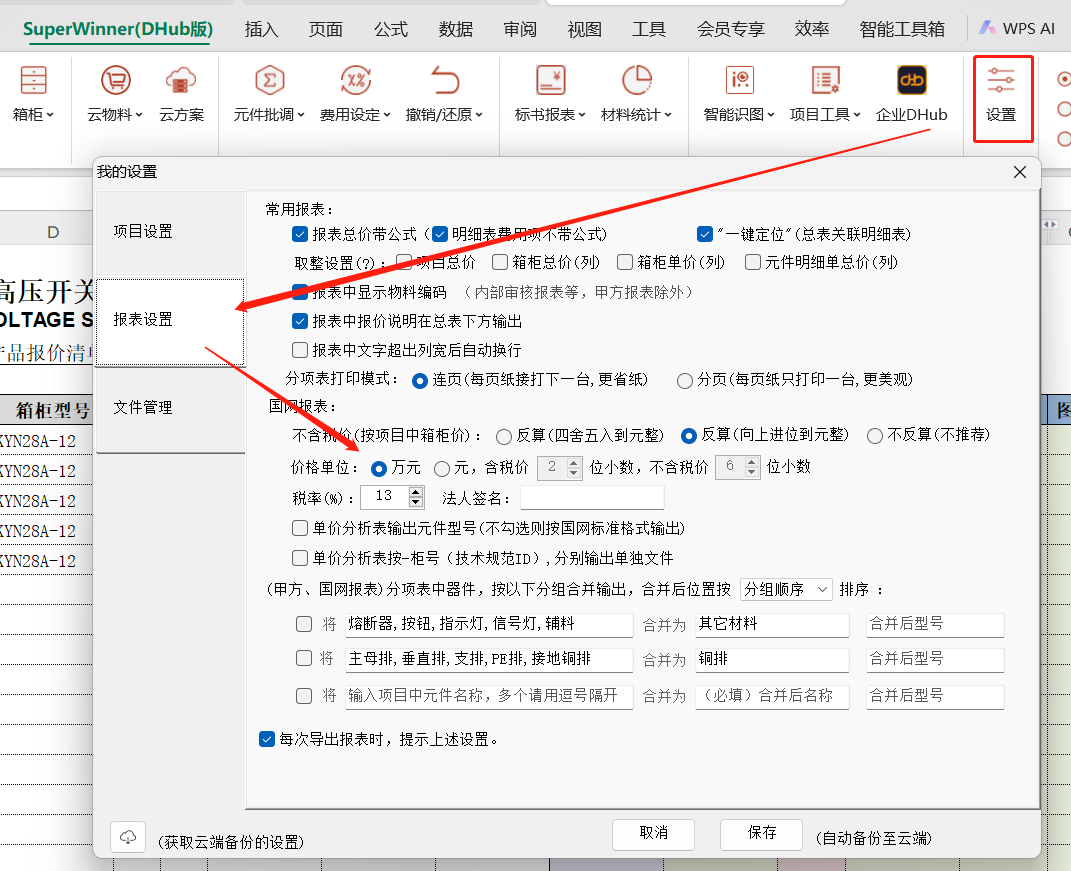Open the 费用设定 cost settings icon
The image size is (1071, 871).
356,81
